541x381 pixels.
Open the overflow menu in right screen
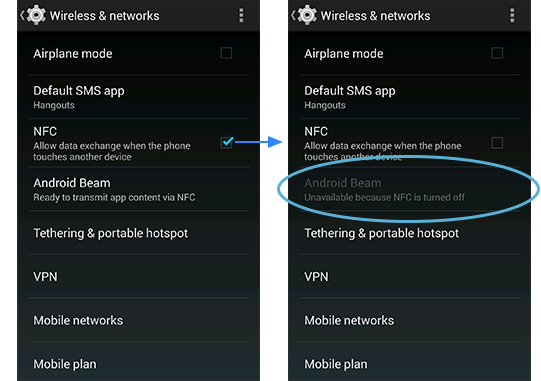click(512, 16)
